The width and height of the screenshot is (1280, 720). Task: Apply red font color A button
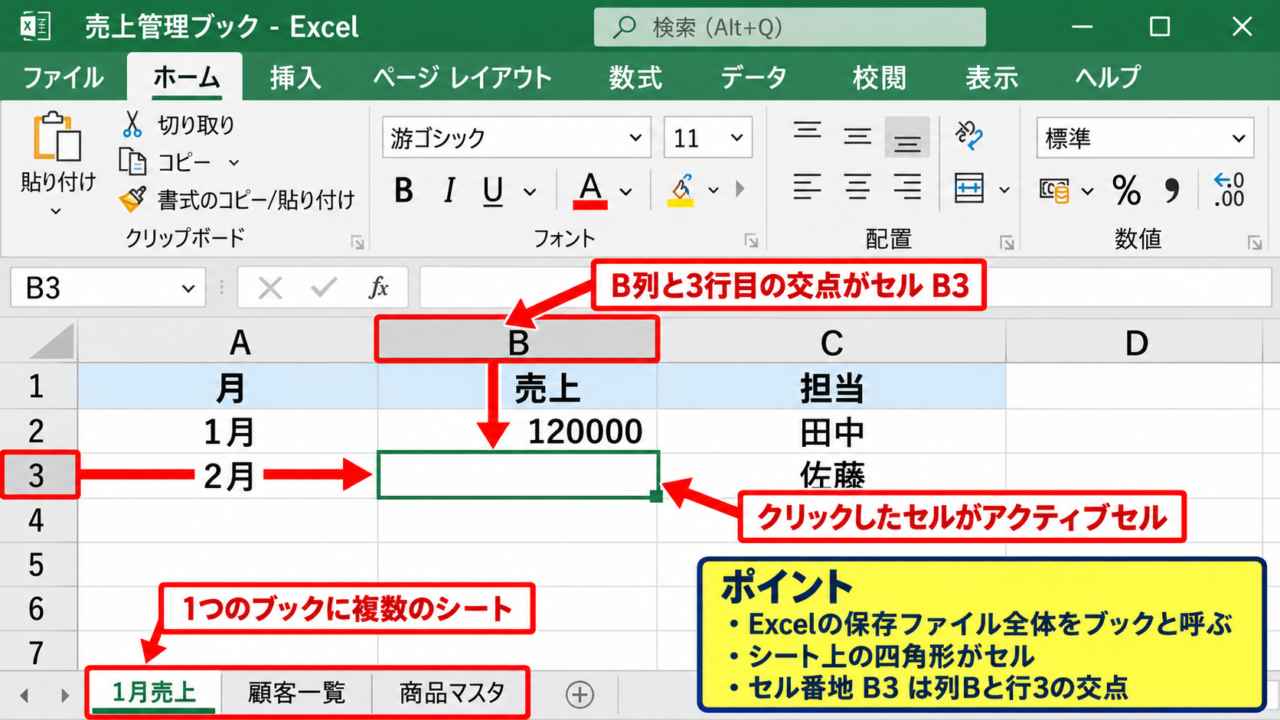590,190
